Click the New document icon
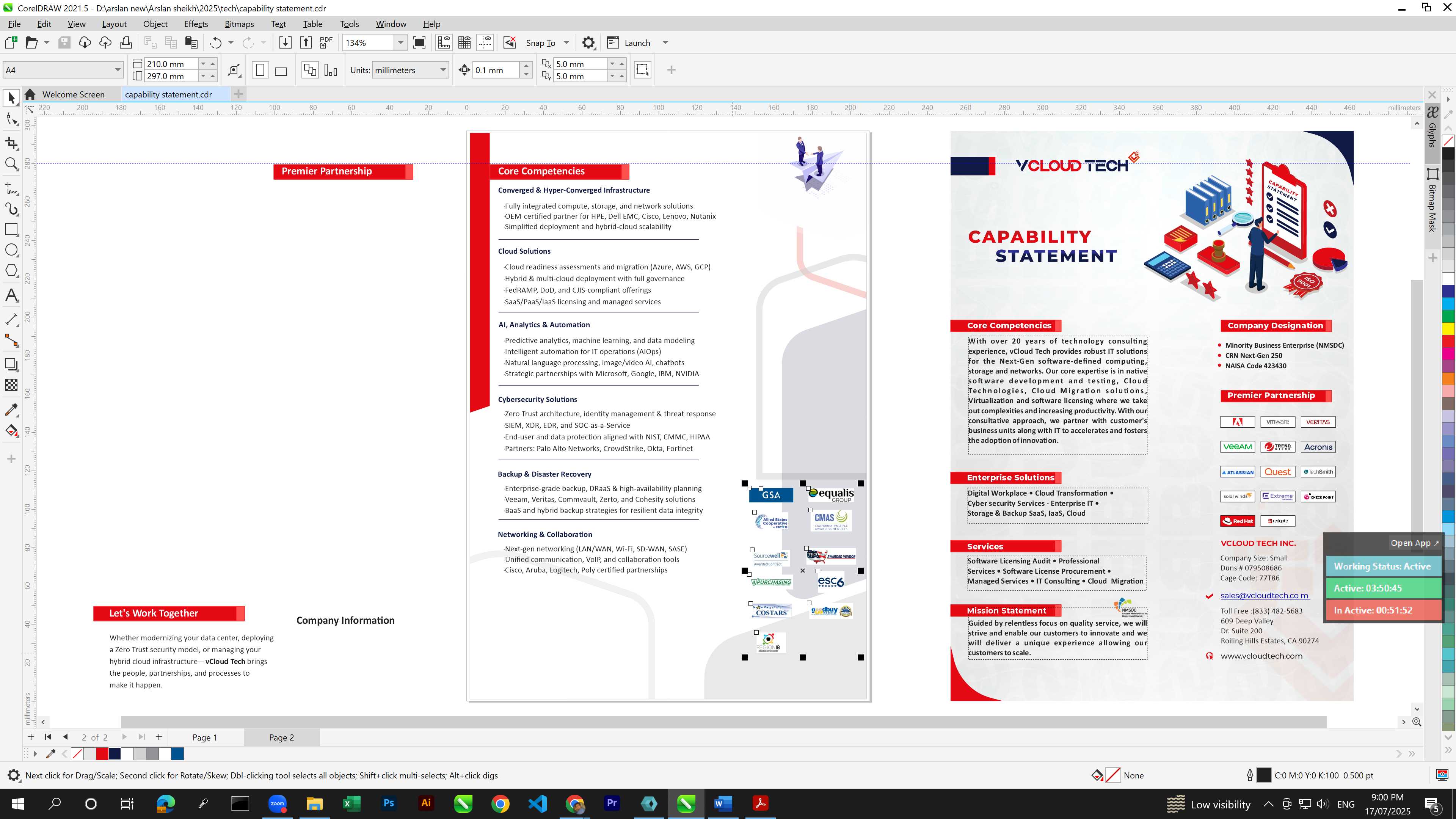Image resolution: width=1456 pixels, height=819 pixels. tap(11, 42)
